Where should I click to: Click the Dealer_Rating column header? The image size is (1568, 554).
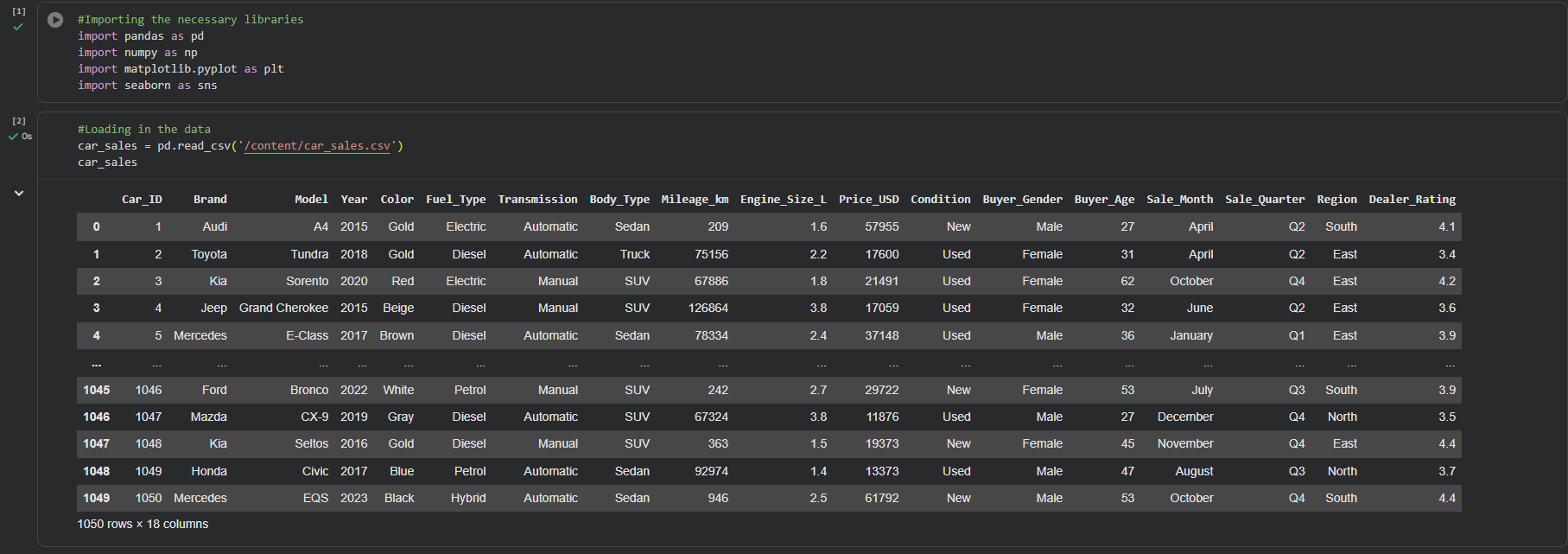coord(1412,200)
